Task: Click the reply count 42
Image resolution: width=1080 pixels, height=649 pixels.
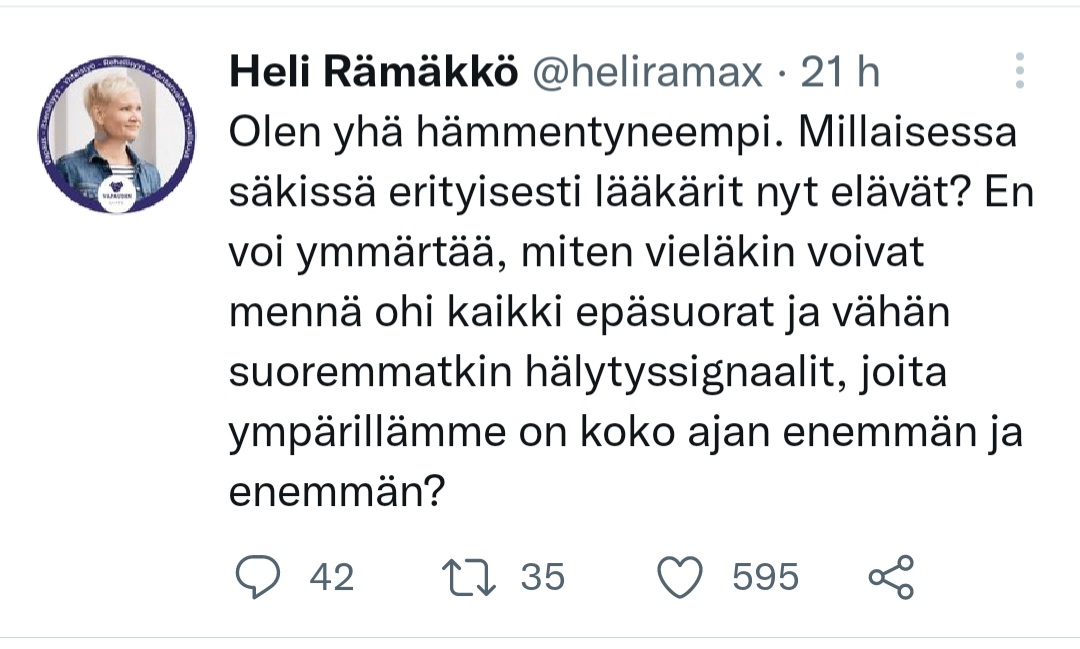Action: pyautogui.click(x=332, y=577)
